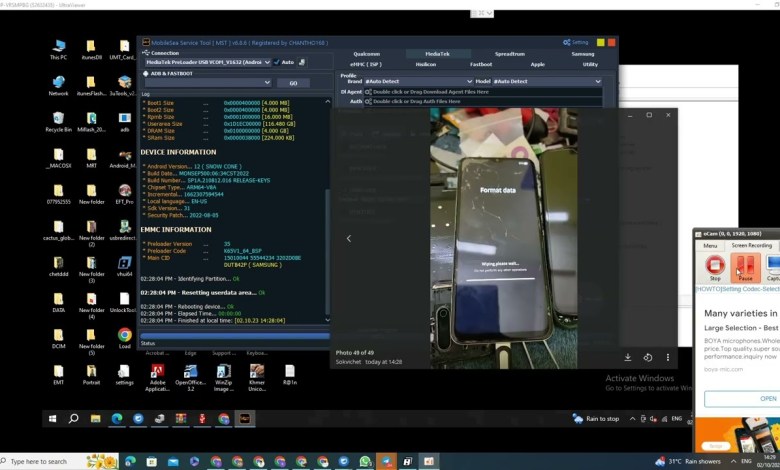Viewport: 780px width, 470px height.
Task: Open the Recycle Bin desktop icon
Action: [59, 121]
